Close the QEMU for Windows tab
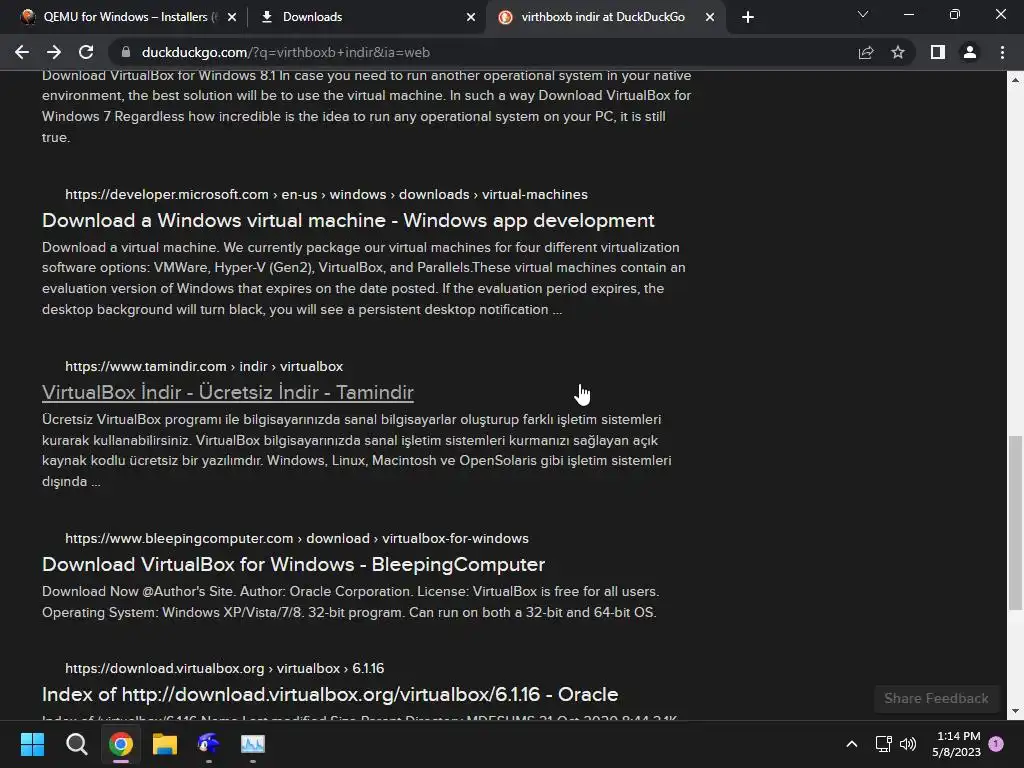Screen dimensions: 1024x768 [232, 17]
